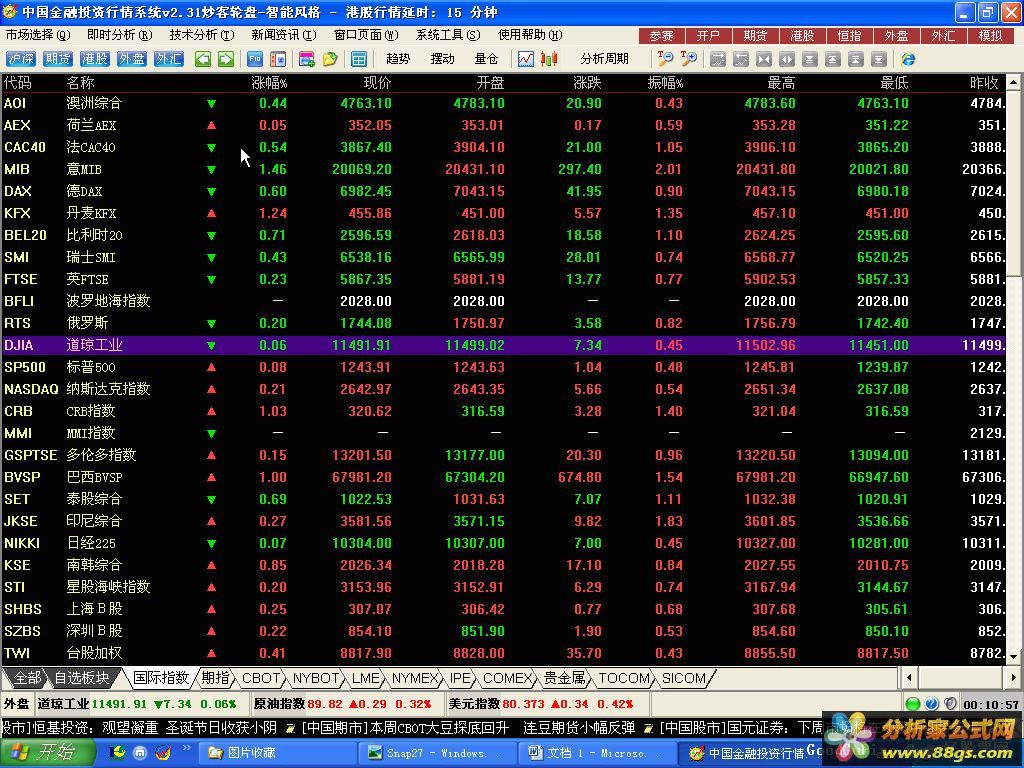Click the red 外盘 button at top right
This screenshot has width=1024, height=768.
click(897, 36)
